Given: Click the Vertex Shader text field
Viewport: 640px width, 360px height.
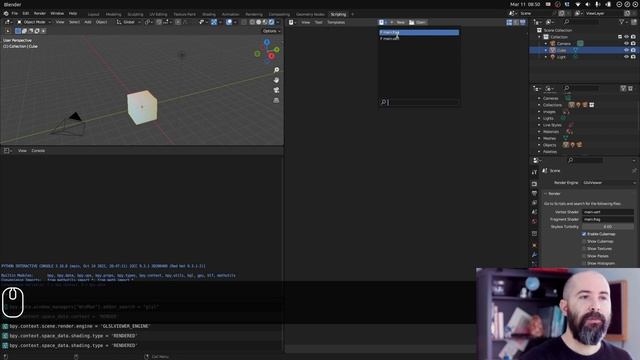Looking at the screenshot, I should [608, 212].
